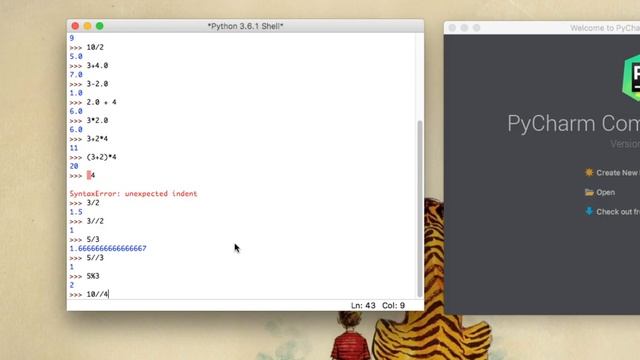
Task: Click Check out from version control link
Action: (x=618, y=211)
